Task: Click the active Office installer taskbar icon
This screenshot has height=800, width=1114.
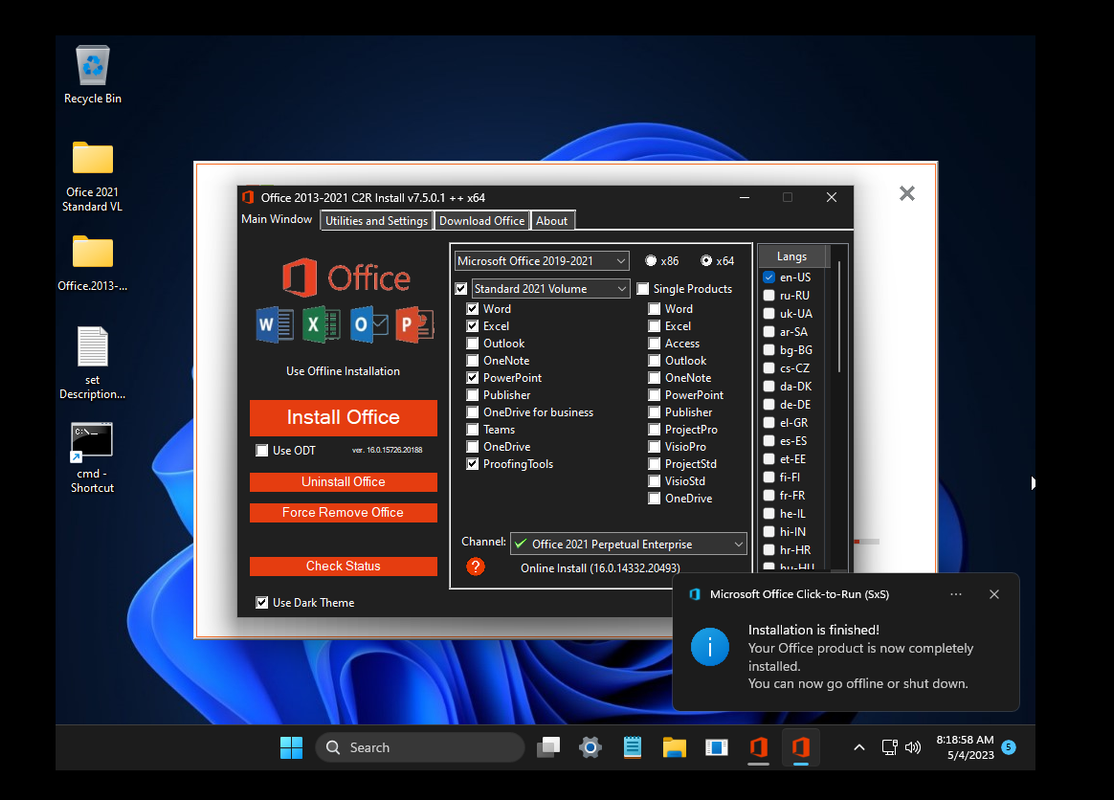Action: pos(801,747)
